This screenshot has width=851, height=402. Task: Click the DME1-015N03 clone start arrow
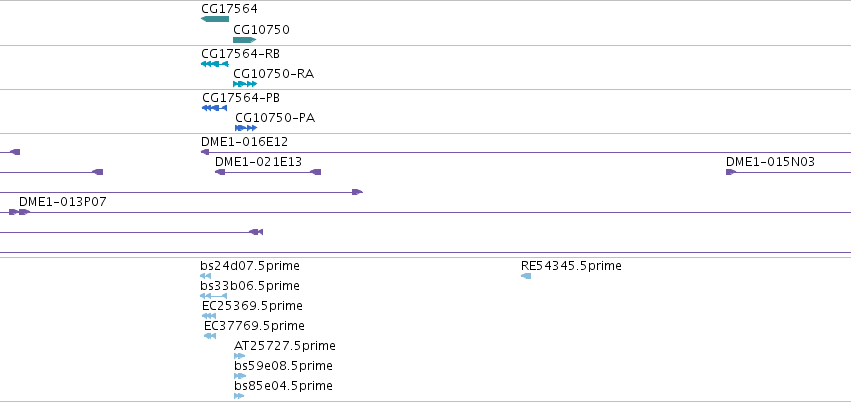[731, 172]
